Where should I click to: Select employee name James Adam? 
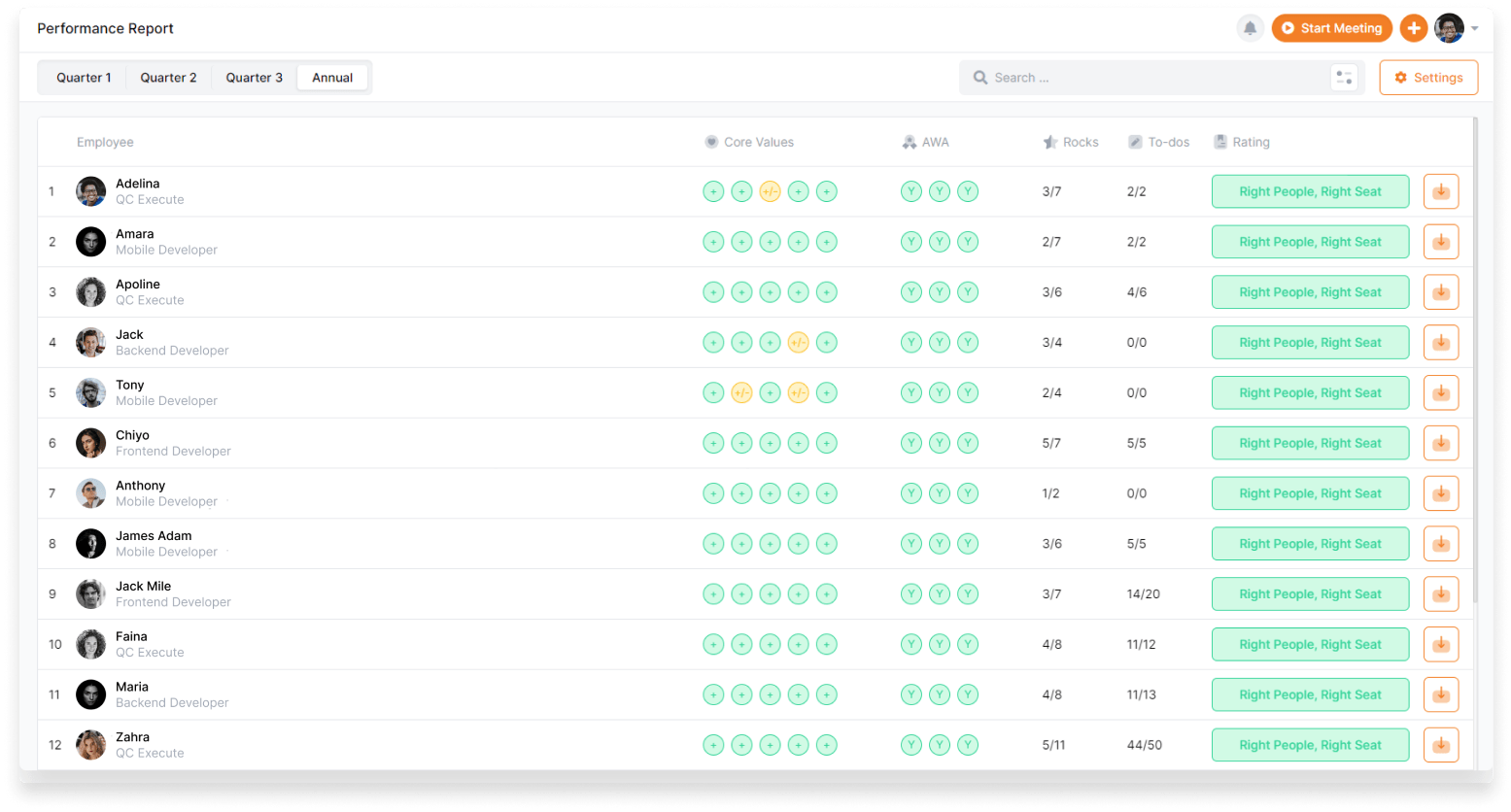pyautogui.click(x=154, y=536)
